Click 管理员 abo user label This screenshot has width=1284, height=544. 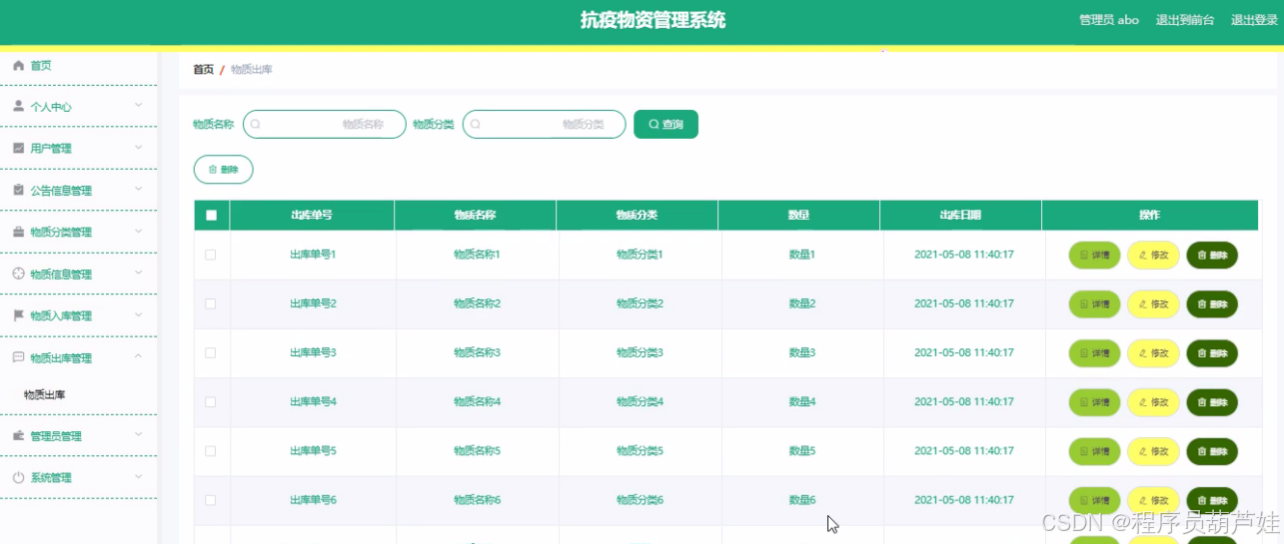coord(1109,20)
